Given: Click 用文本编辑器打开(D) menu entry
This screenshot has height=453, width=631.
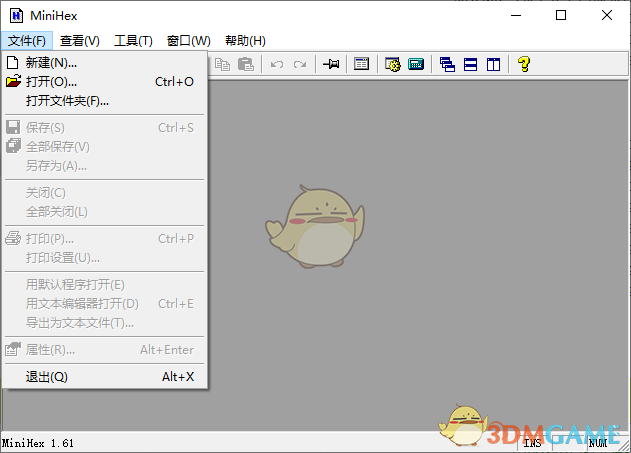Looking at the screenshot, I should coord(105,303).
